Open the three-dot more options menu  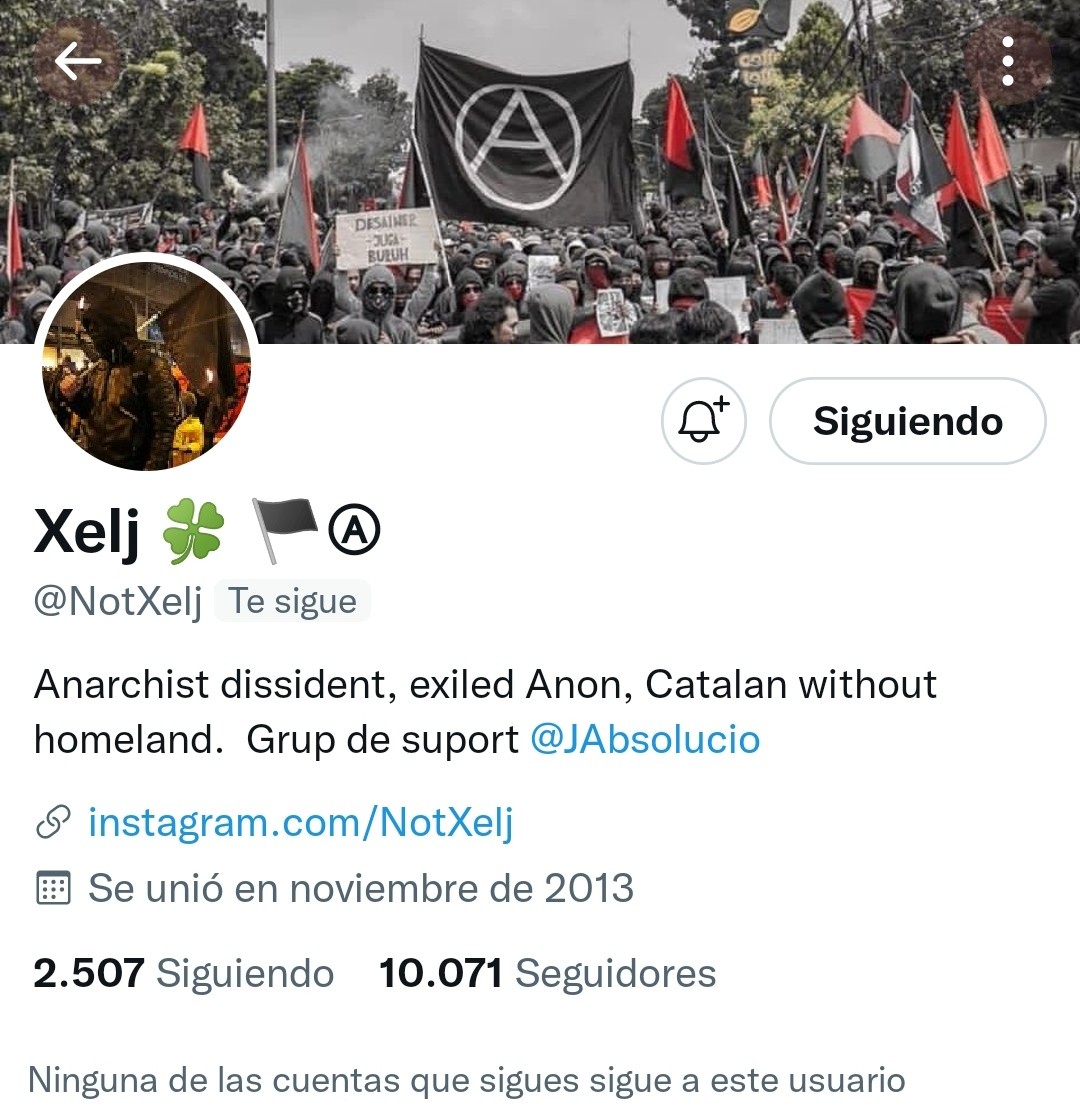[1008, 62]
